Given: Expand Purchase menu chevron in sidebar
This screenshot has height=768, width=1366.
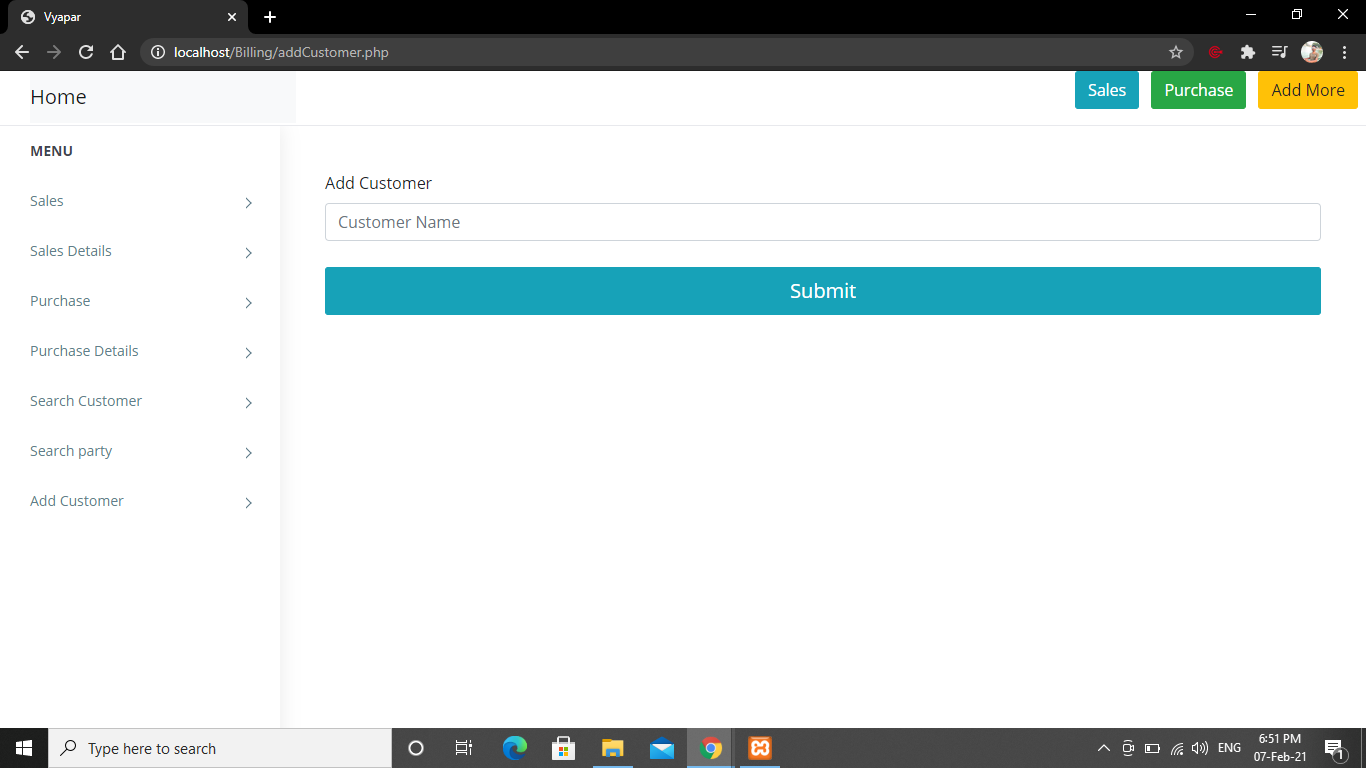Looking at the screenshot, I should point(249,303).
